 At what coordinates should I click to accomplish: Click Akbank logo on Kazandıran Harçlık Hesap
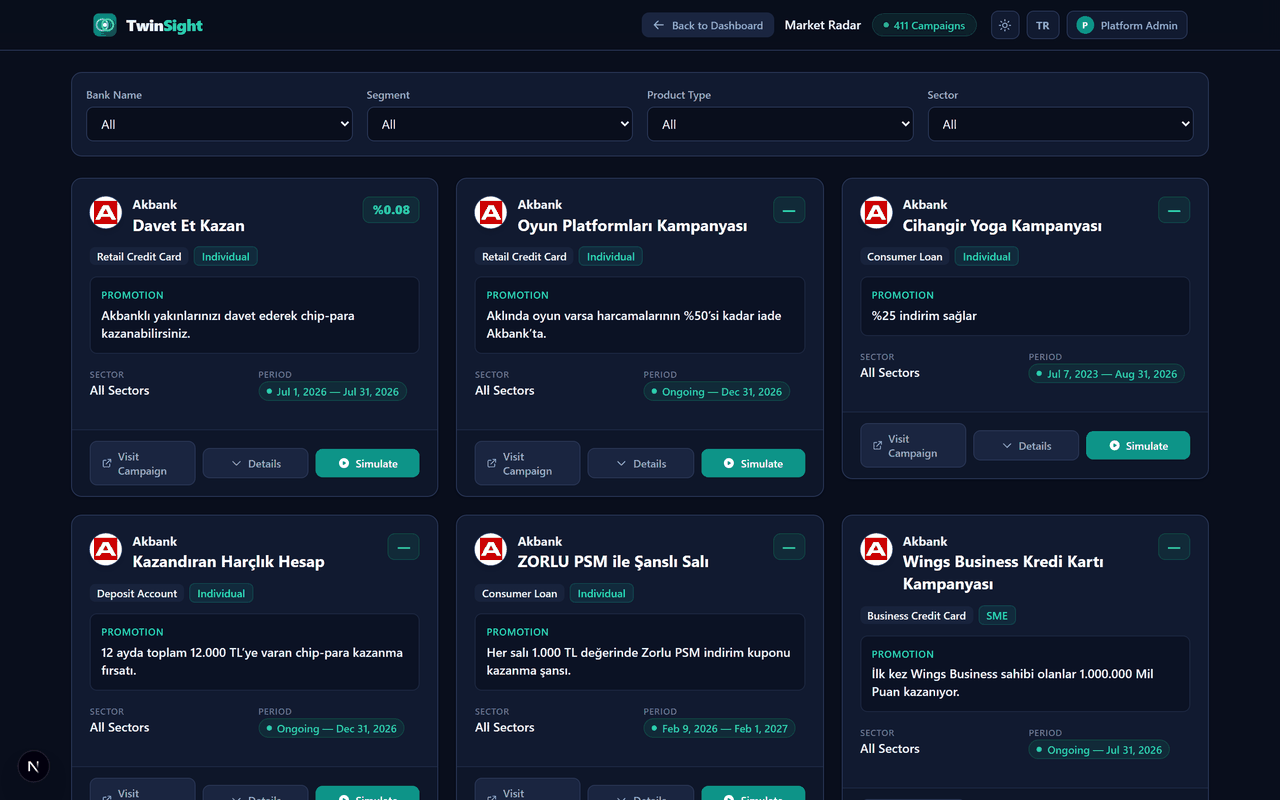click(x=106, y=549)
